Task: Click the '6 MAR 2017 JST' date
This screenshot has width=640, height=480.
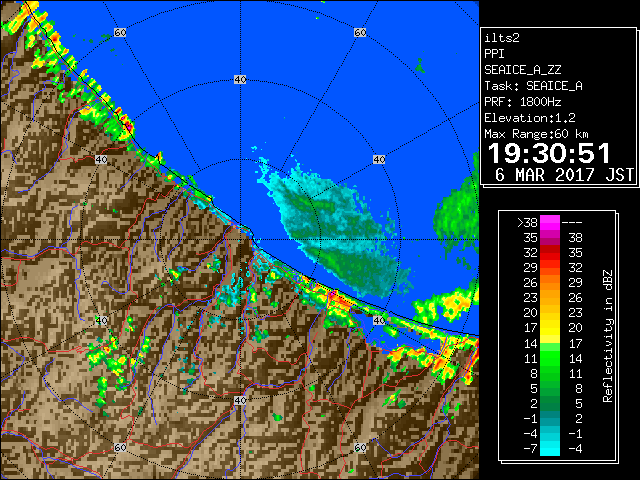Action: pyautogui.click(x=564, y=175)
